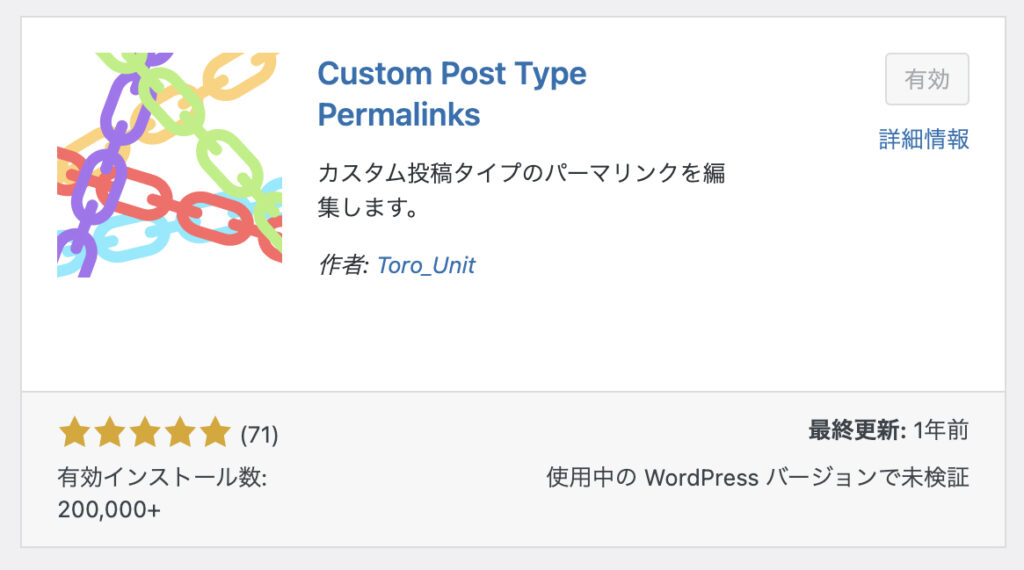Click the plugin's chain logo thumbnail
The width and height of the screenshot is (1024, 570).
[170, 165]
